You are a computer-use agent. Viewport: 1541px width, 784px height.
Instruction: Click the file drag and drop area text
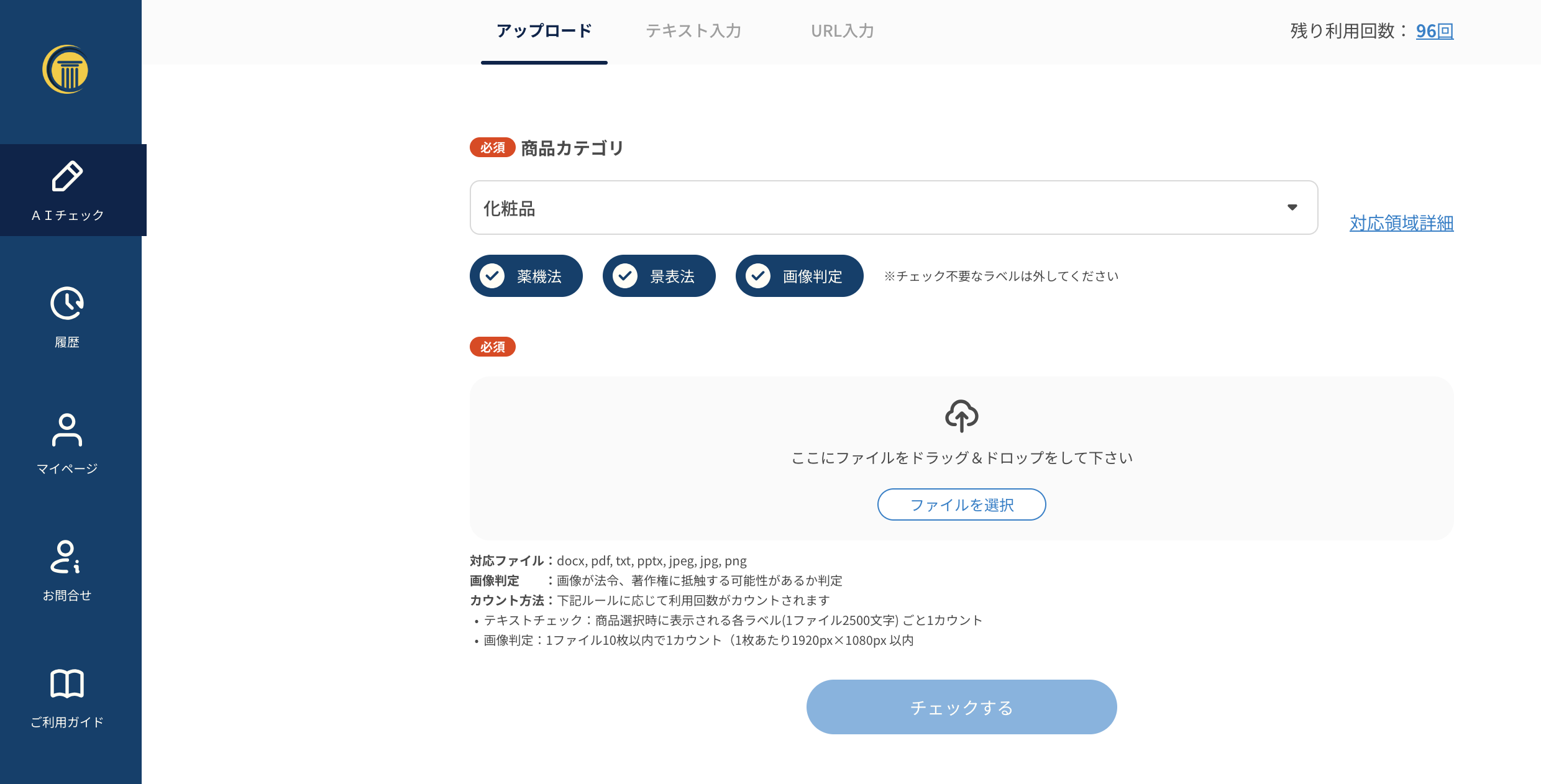(x=962, y=458)
